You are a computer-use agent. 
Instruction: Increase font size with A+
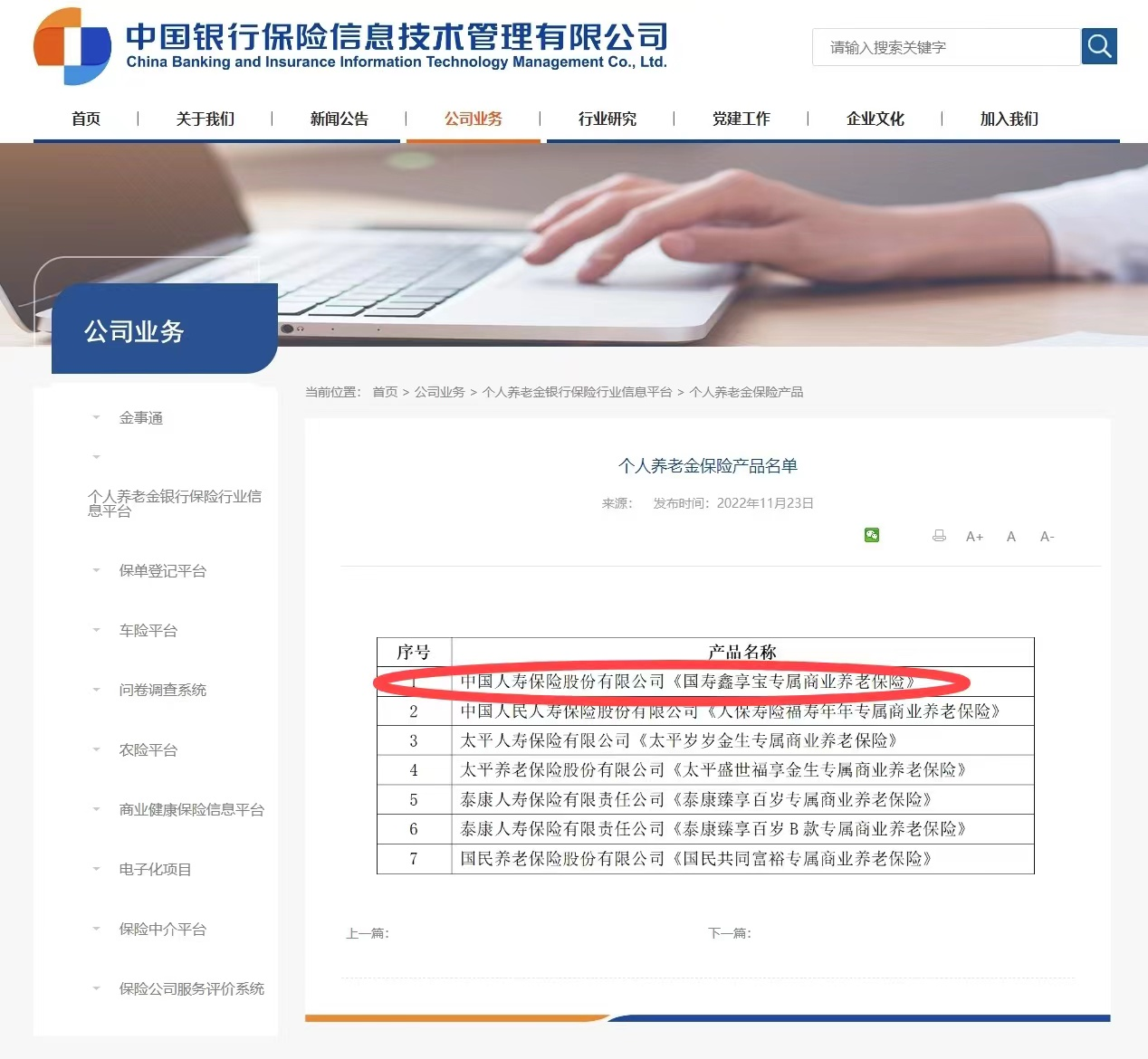point(974,537)
